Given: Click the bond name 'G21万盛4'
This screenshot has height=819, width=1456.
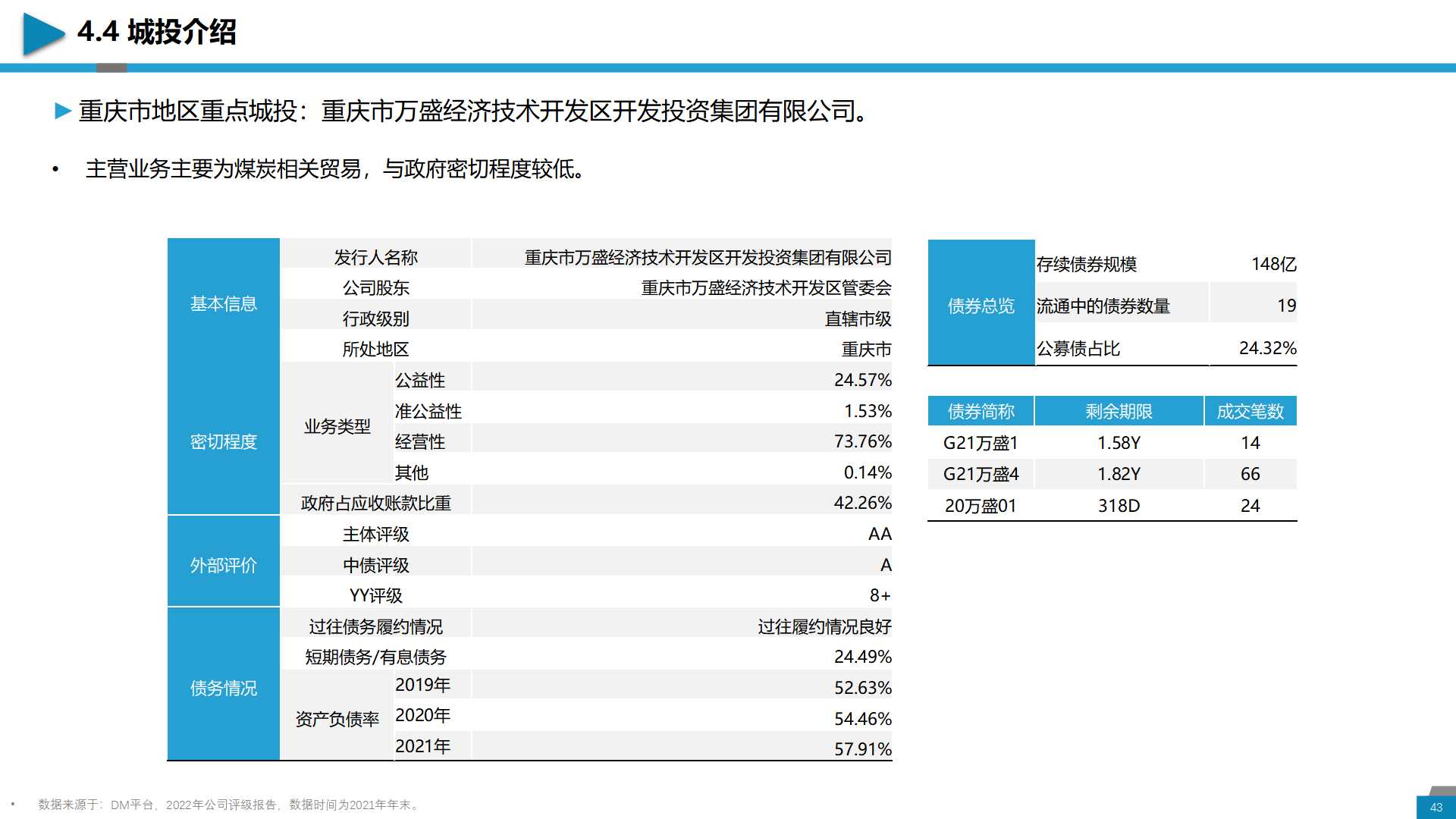Looking at the screenshot, I should 981,474.
